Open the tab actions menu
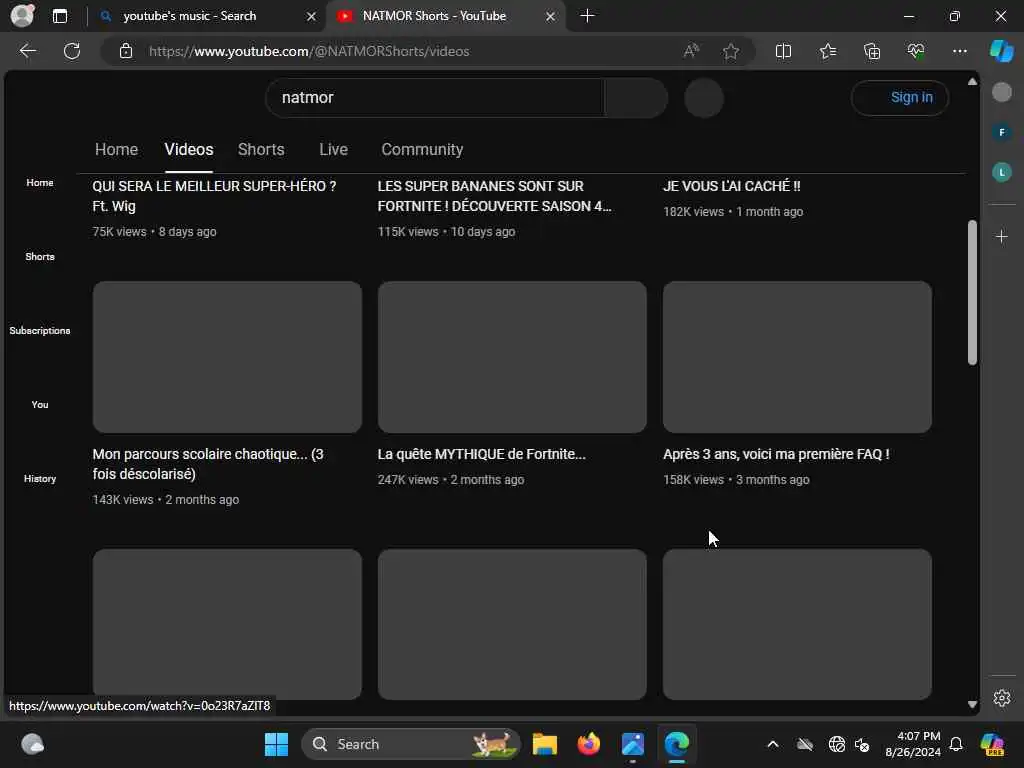 (x=59, y=16)
